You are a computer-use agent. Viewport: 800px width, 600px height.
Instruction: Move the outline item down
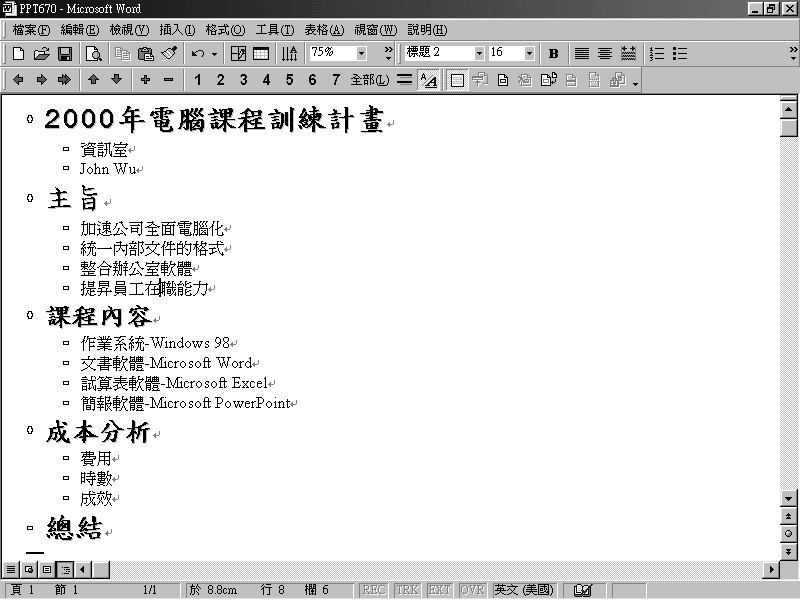pos(117,80)
